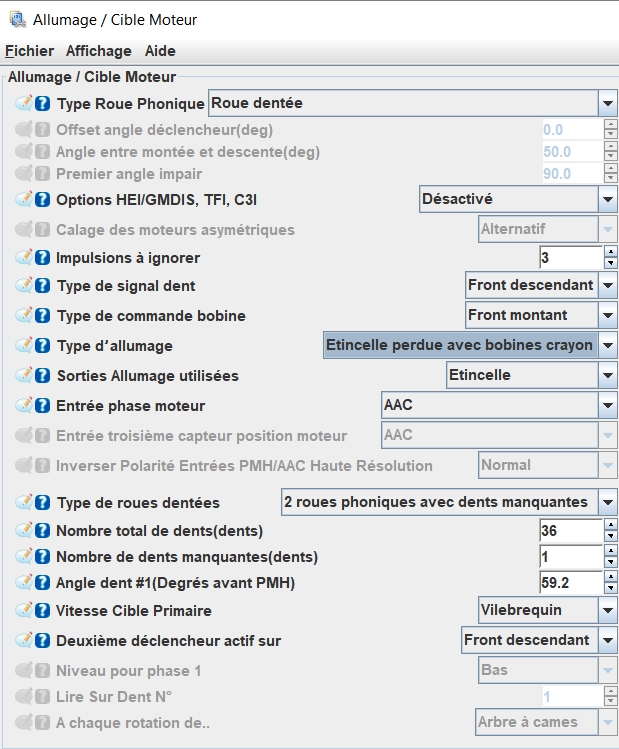Open the Type Roue Phonique dropdown
Image resolution: width=619 pixels, height=749 pixels.
point(607,103)
